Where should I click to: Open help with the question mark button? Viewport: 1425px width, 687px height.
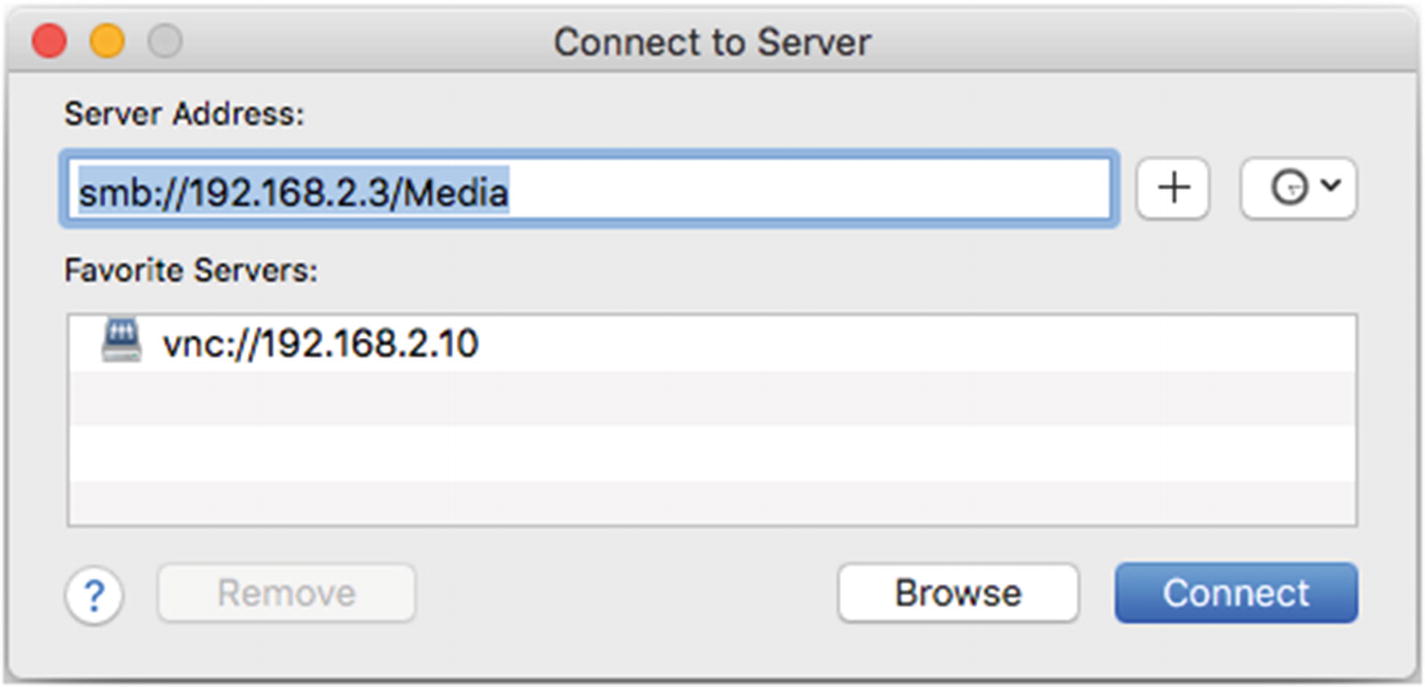click(94, 596)
